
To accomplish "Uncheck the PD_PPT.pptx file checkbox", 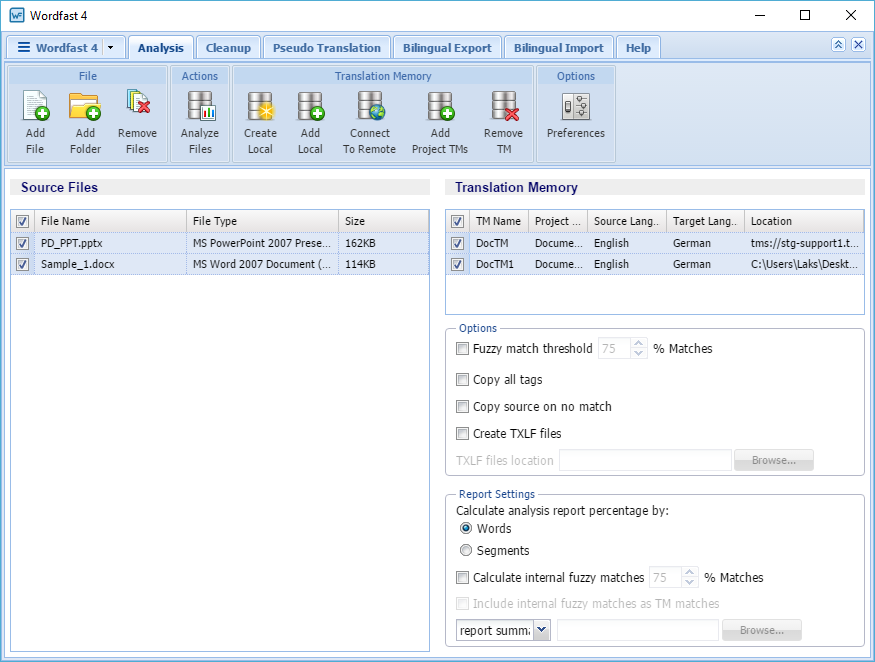I will 22,243.
